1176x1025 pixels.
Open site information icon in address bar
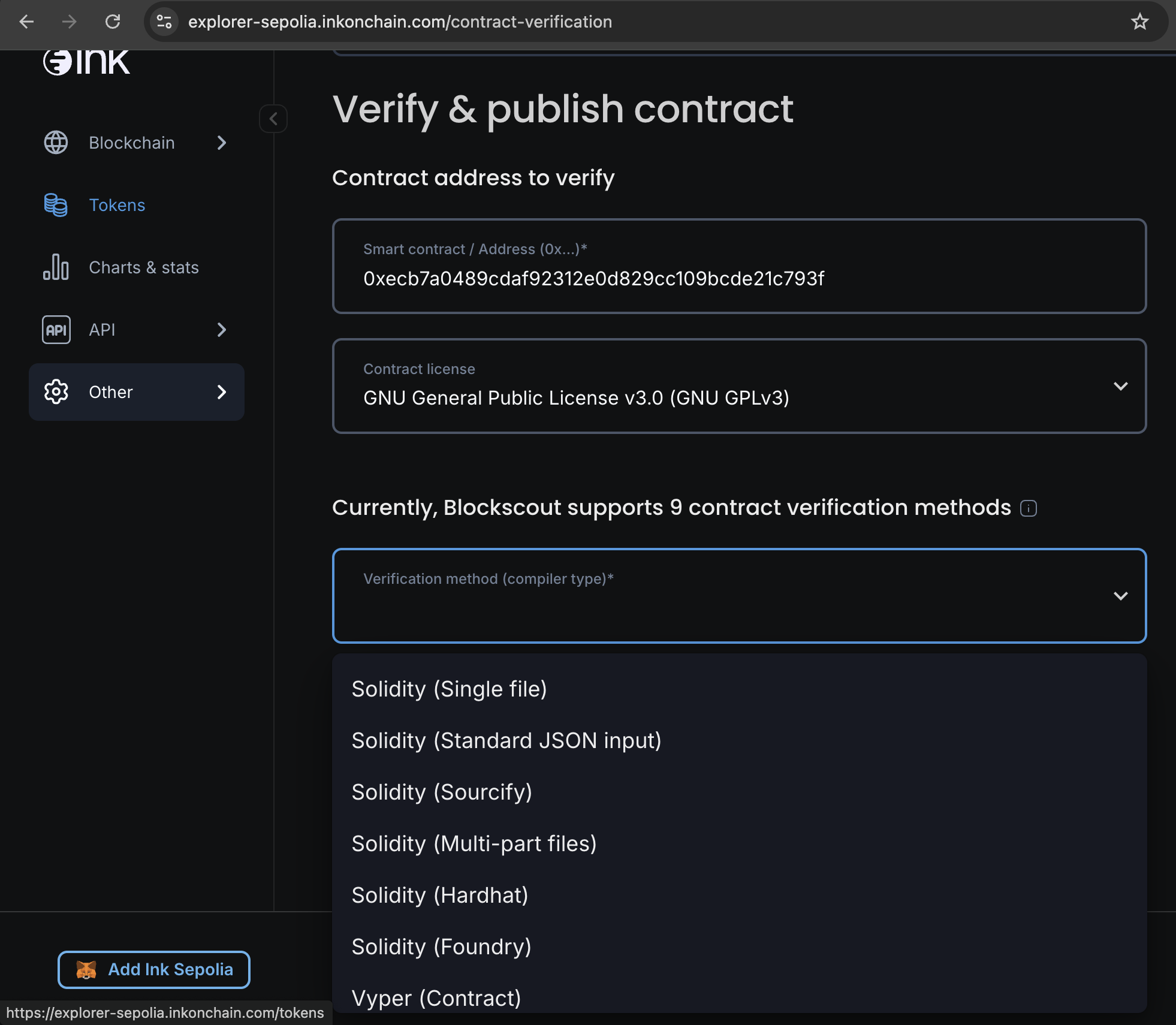point(164,22)
